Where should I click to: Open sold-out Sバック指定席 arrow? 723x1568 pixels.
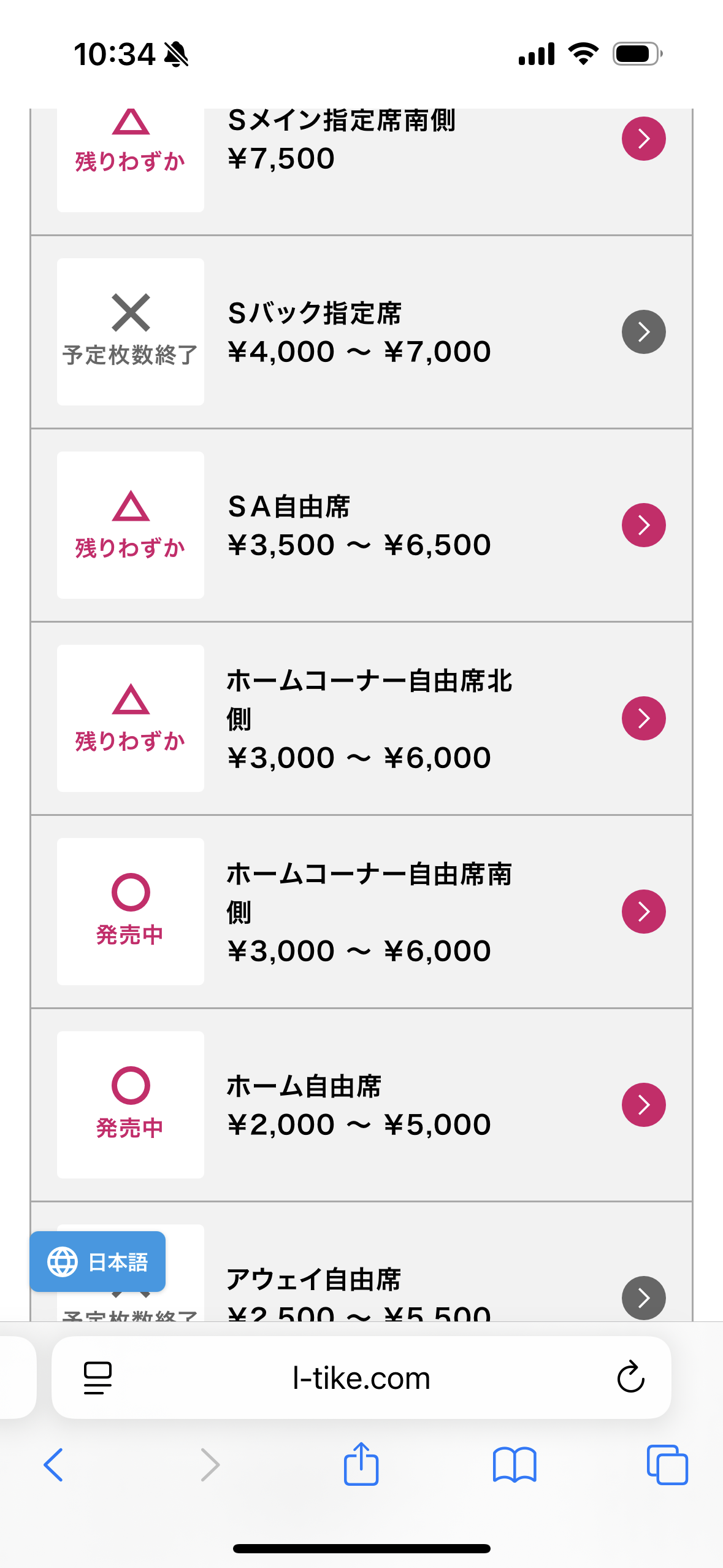click(643, 332)
